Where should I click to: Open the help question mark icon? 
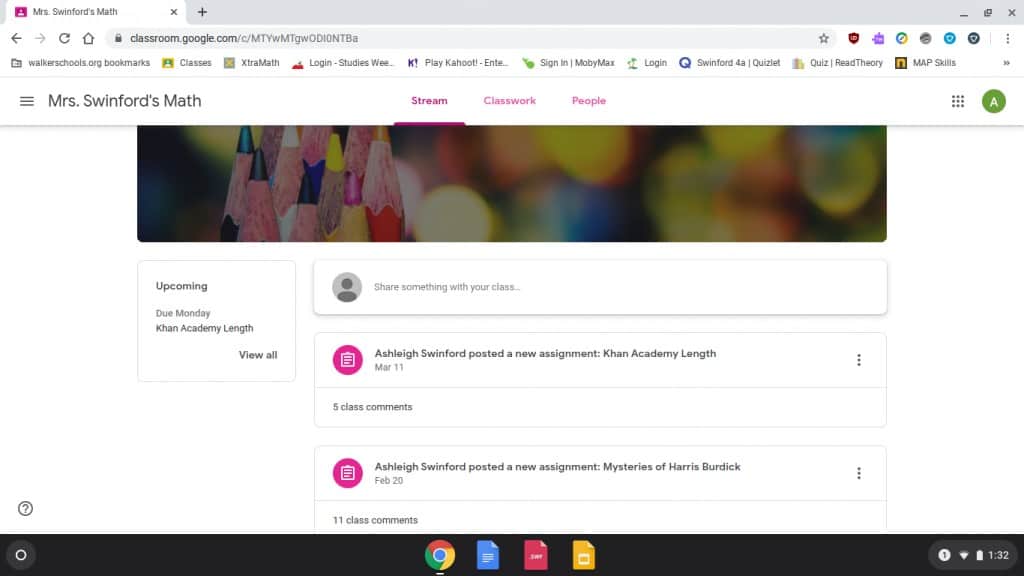(26, 508)
